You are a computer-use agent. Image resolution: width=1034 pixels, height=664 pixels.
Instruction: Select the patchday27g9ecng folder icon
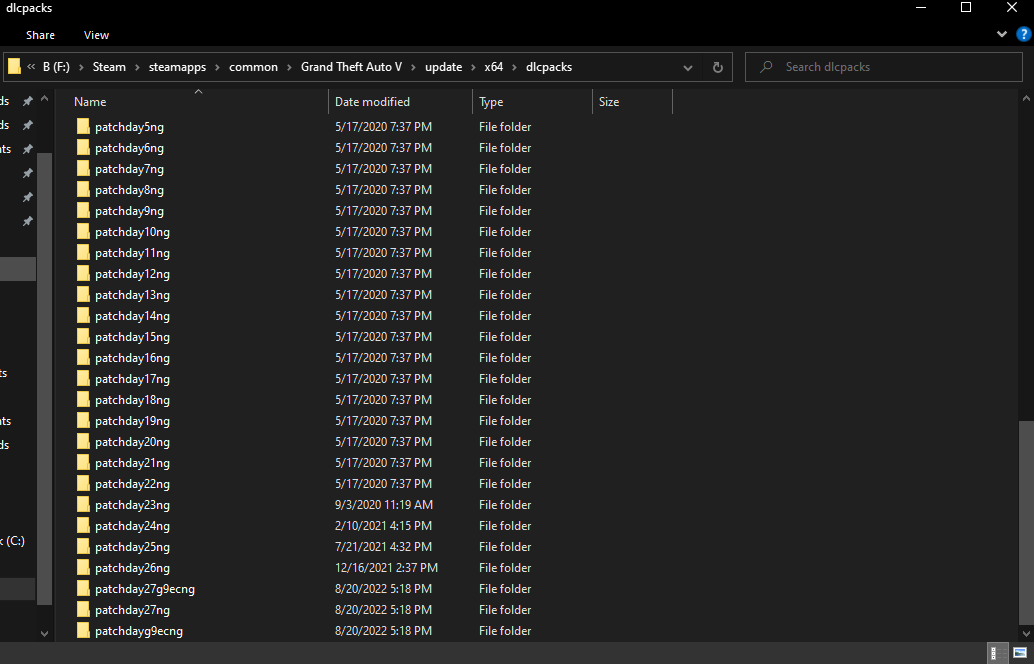coord(83,589)
